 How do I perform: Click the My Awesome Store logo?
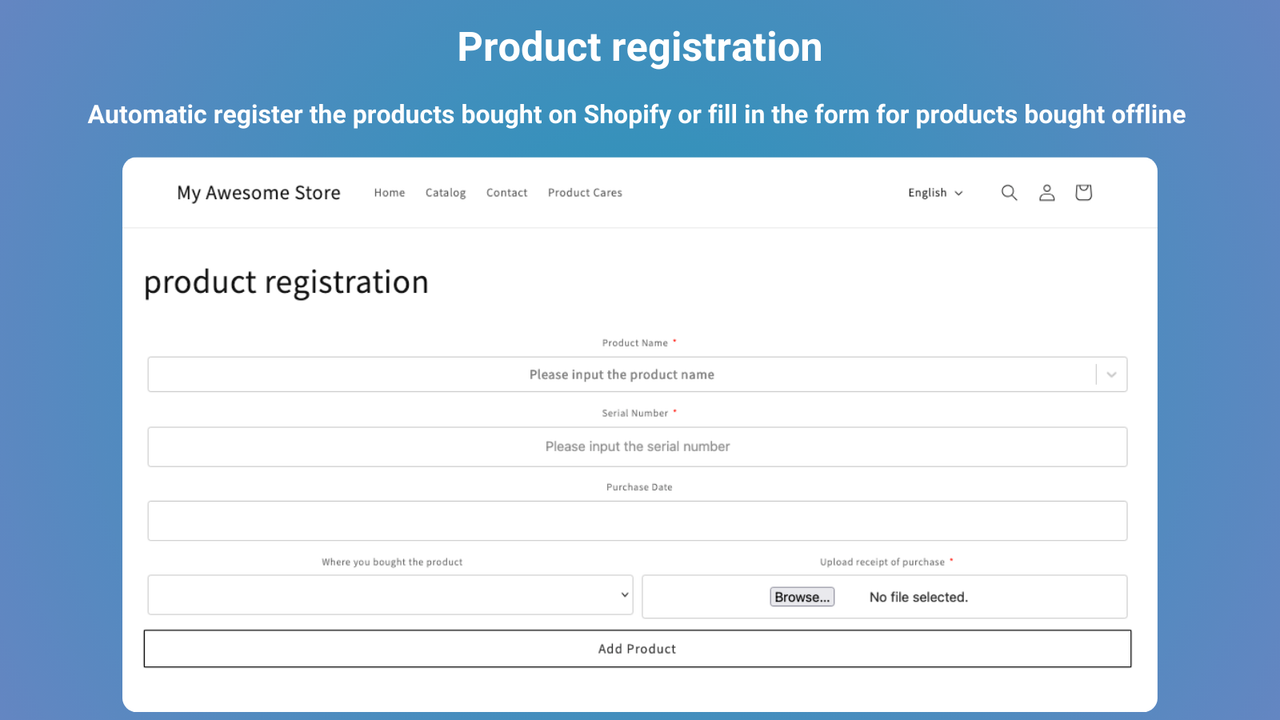(x=258, y=192)
